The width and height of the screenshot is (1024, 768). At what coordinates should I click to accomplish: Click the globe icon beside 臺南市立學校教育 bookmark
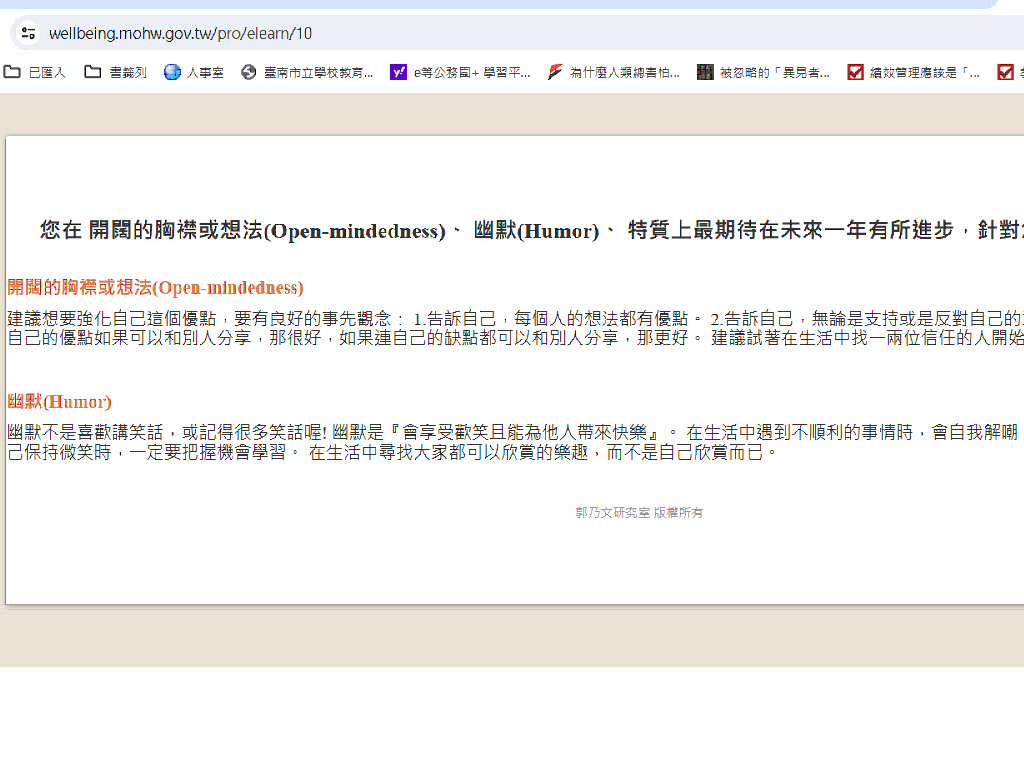click(x=249, y=72)
